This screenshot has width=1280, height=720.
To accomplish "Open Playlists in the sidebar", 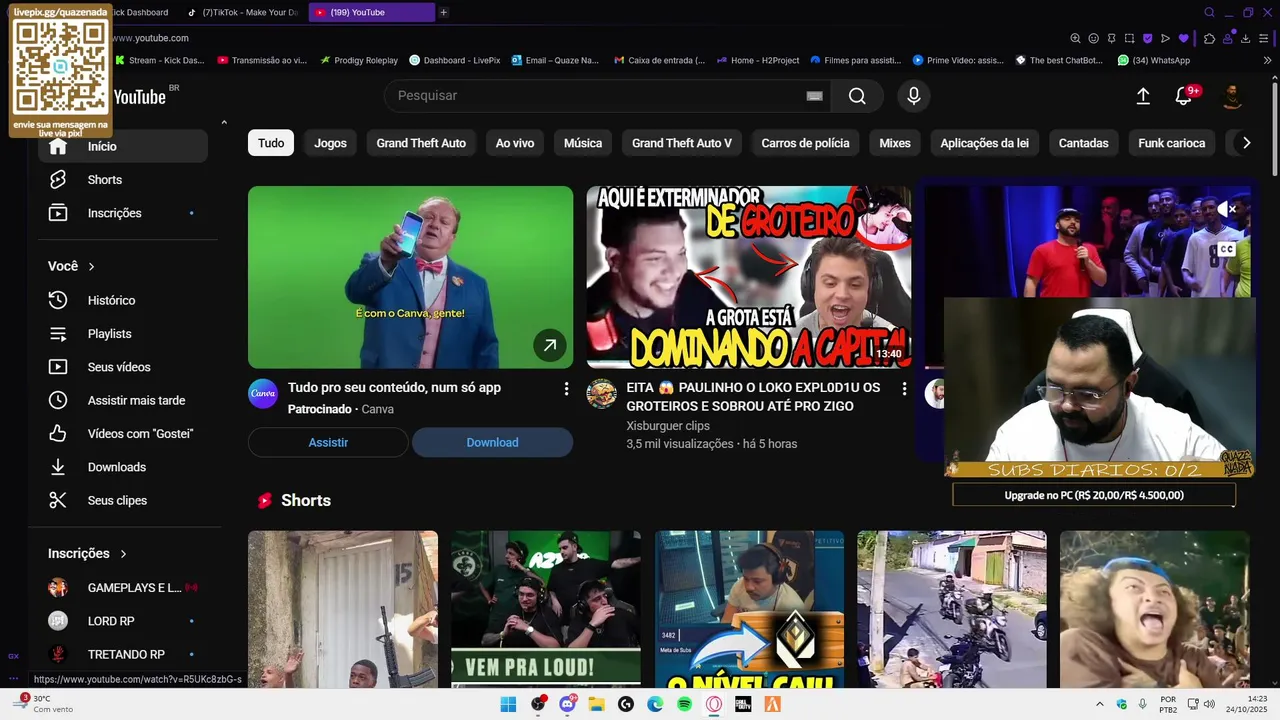I will pos(123,334).
